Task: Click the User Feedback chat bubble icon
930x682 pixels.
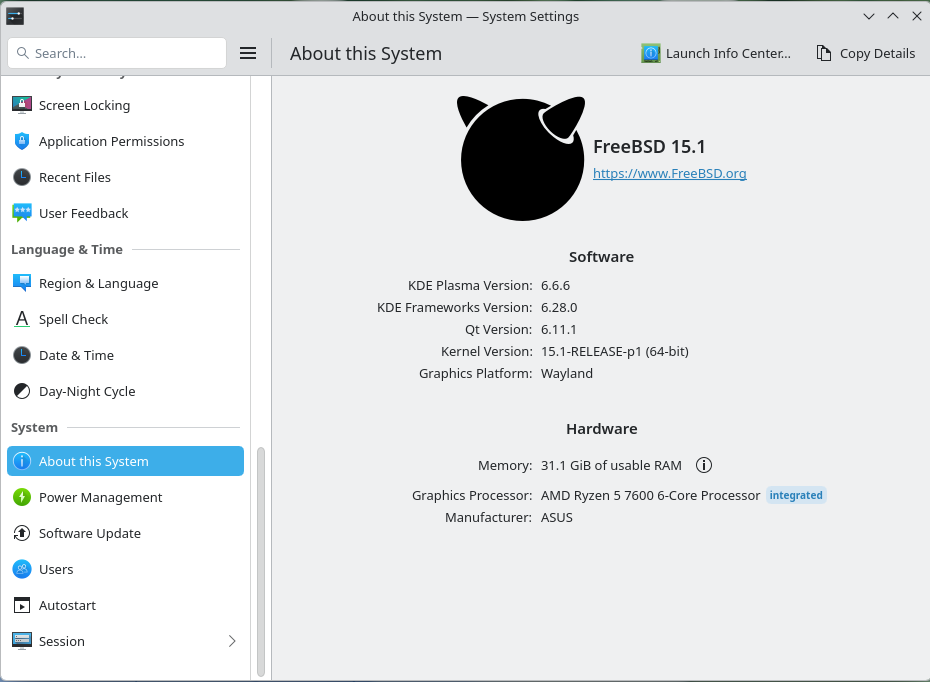Action: [x=22, y=213]
